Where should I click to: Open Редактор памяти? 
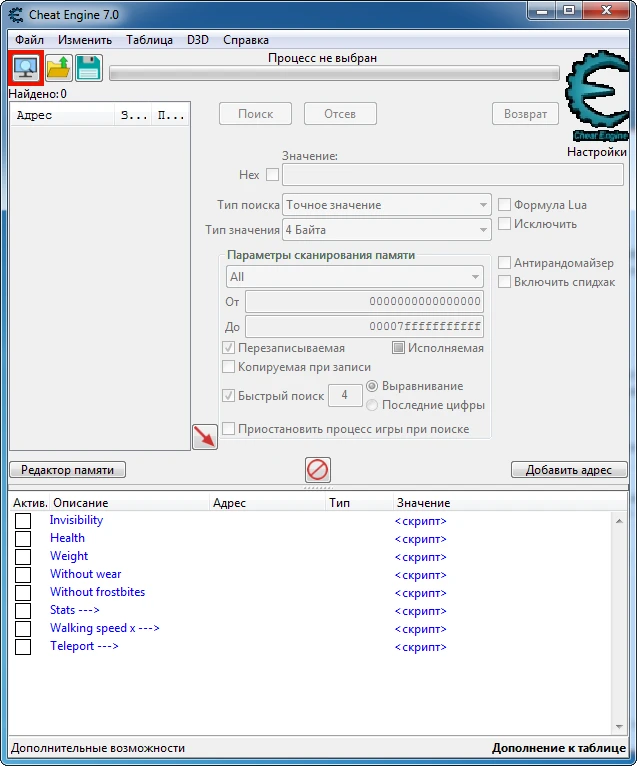(67, 470)
